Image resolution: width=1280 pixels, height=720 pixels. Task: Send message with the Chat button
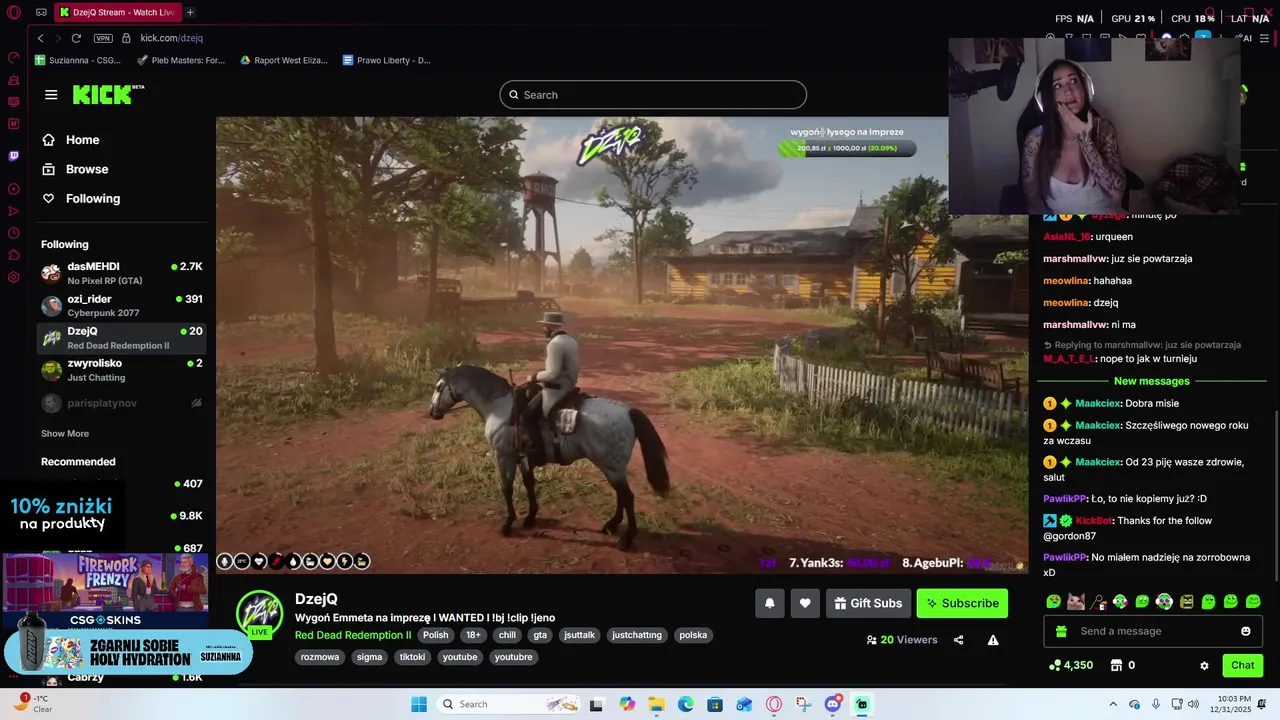1242,665
